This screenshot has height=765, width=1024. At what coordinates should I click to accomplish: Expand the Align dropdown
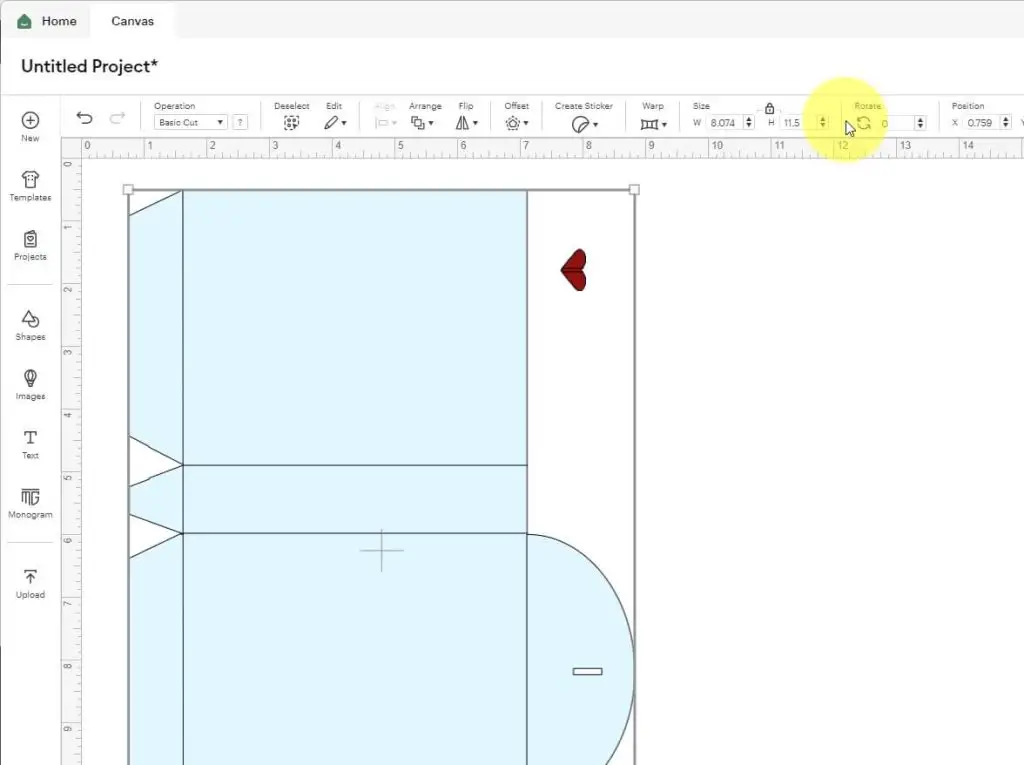coord(386,123)
